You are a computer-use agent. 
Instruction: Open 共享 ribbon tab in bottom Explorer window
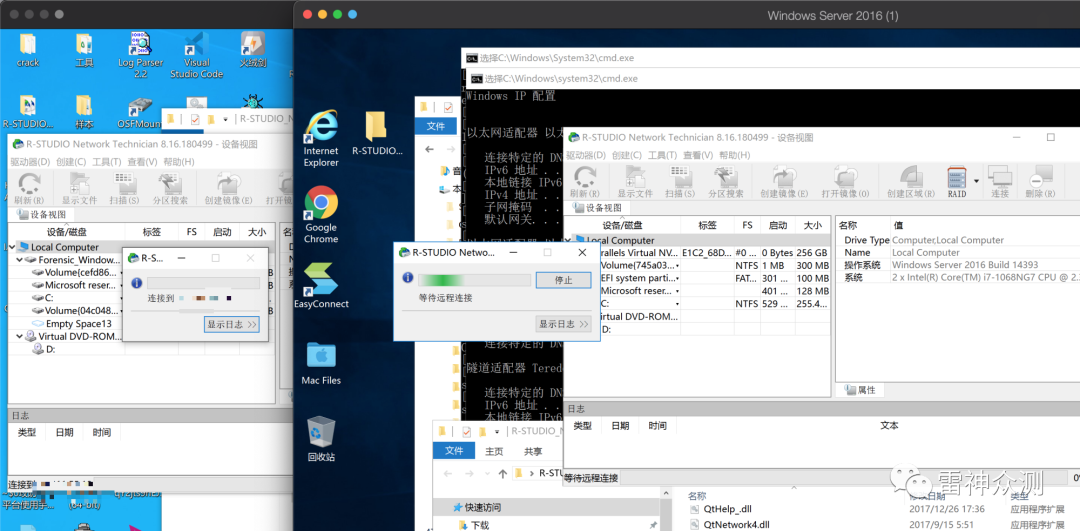point(532,451)
